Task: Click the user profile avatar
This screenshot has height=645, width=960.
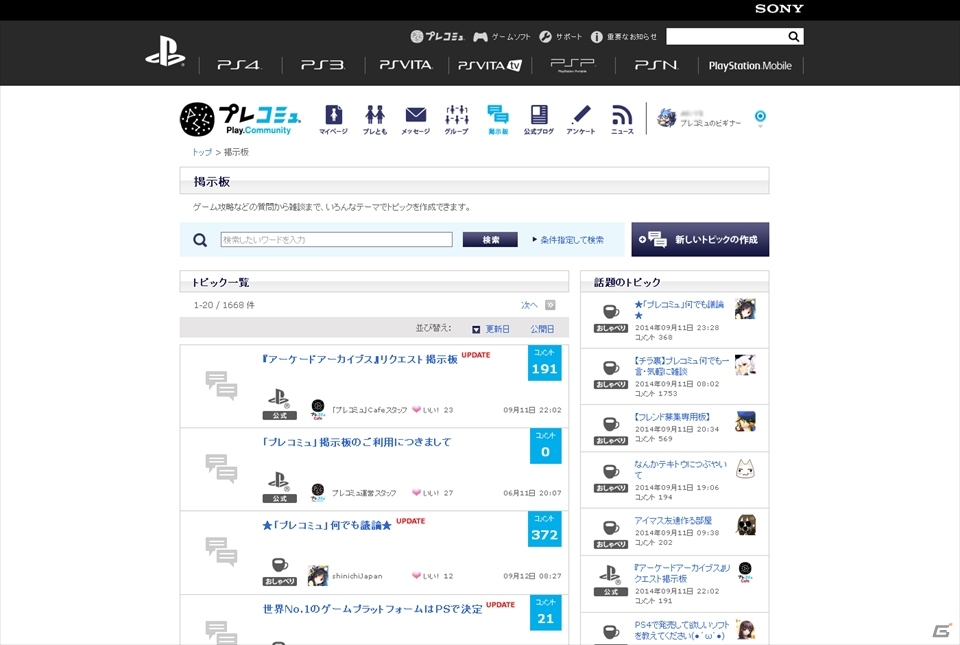Action: coord(666,117)
